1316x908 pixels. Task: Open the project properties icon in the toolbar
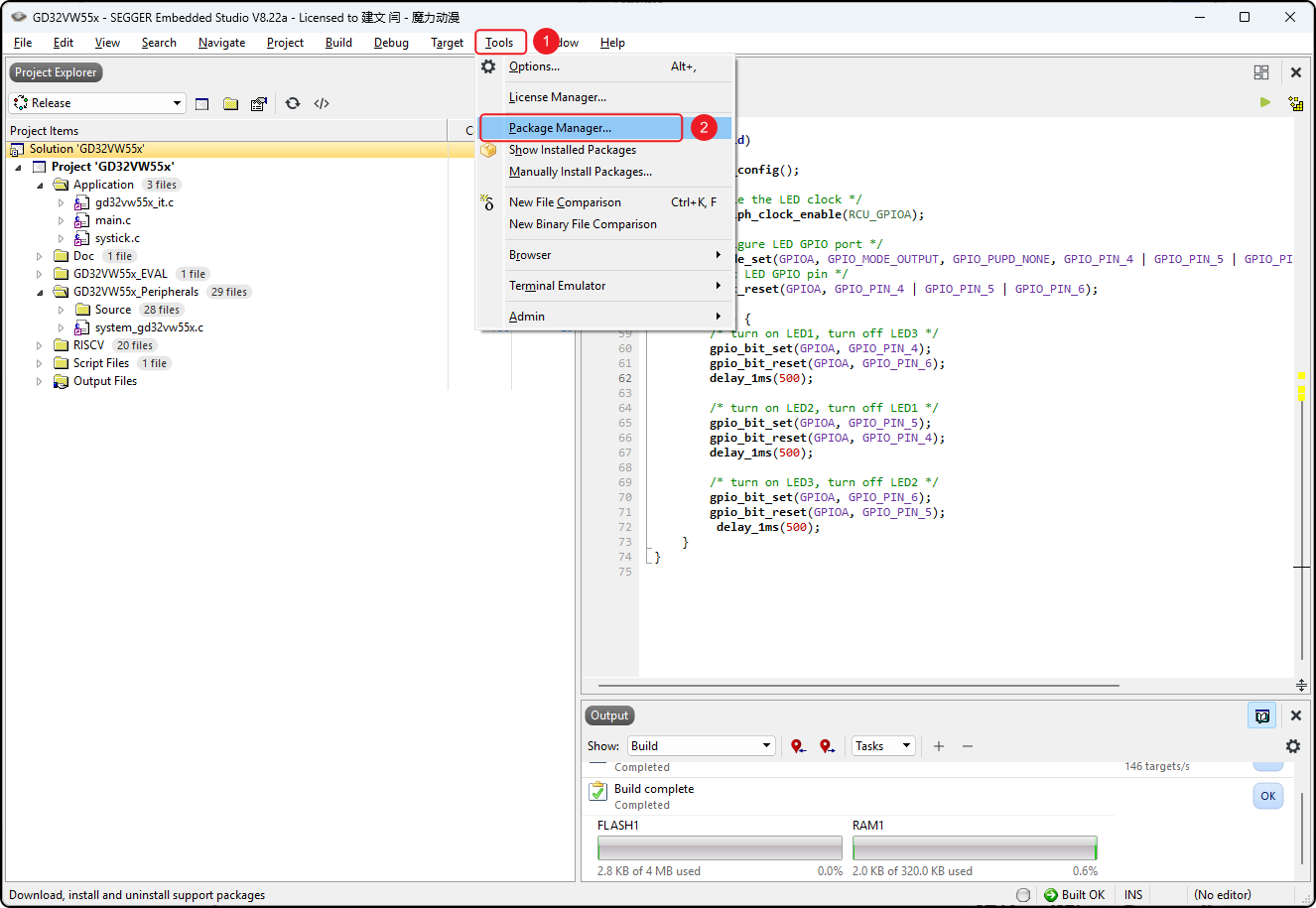pyautogui.click(x=259, y=103)
